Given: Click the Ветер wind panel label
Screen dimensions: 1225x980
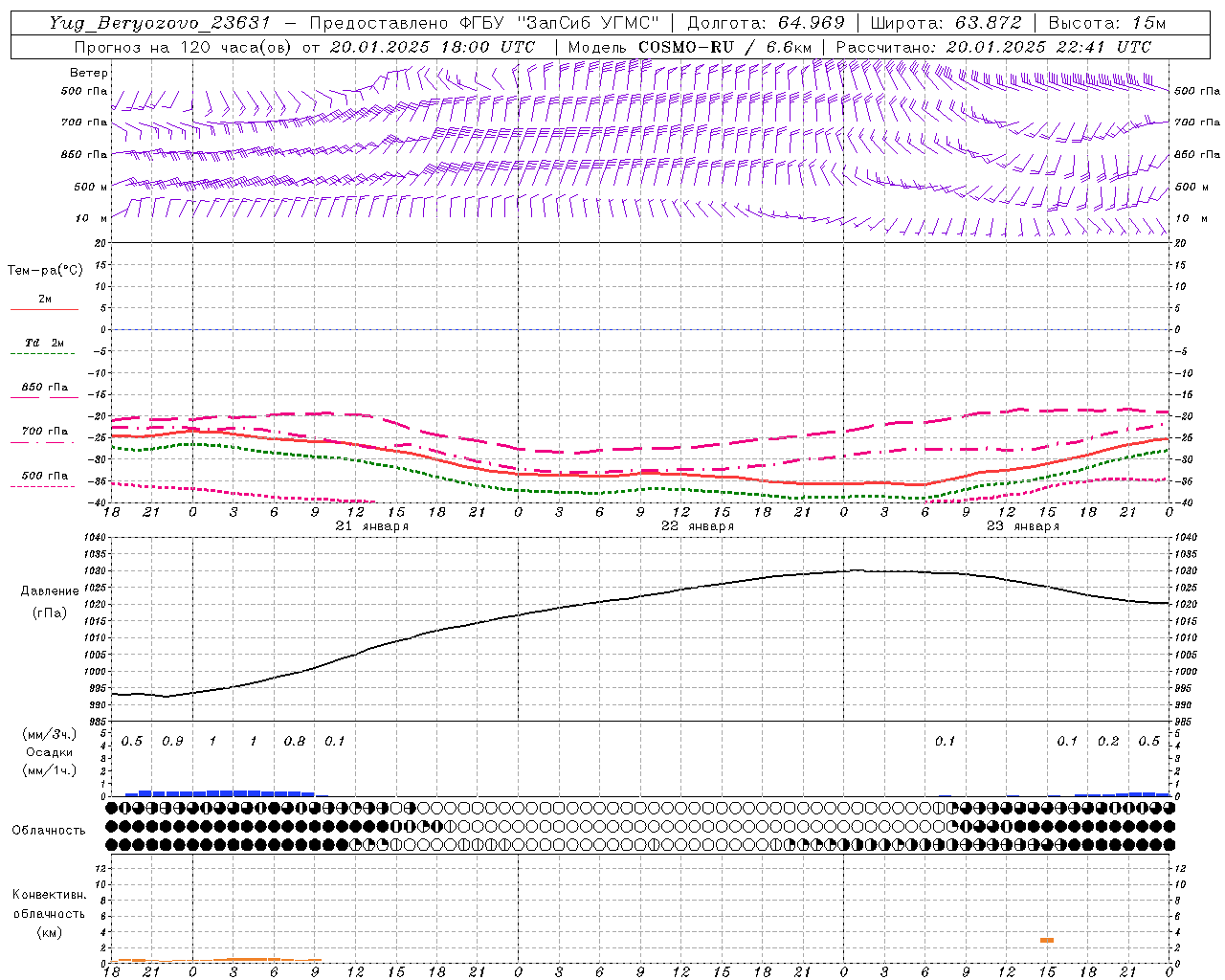Looking at the screenshot, I should coord(88,73).
